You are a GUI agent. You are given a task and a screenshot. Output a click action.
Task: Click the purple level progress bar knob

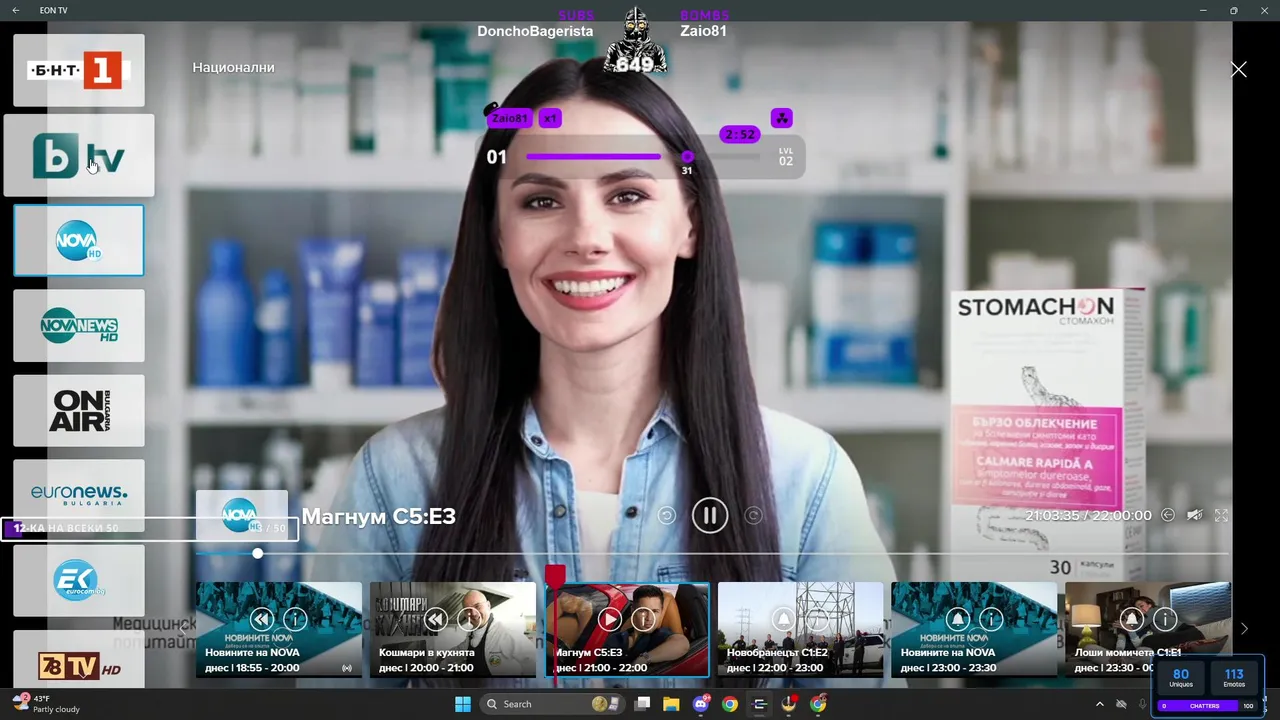(687, 156)
